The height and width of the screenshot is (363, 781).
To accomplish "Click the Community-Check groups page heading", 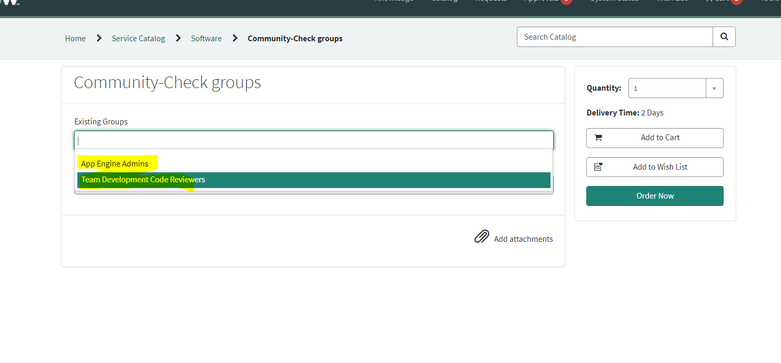I will coord(167,83).
